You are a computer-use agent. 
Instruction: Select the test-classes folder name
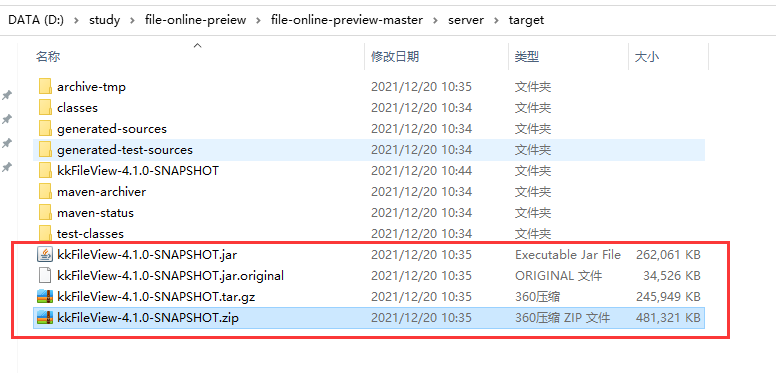pyautogui.click(x=91, y=233)
